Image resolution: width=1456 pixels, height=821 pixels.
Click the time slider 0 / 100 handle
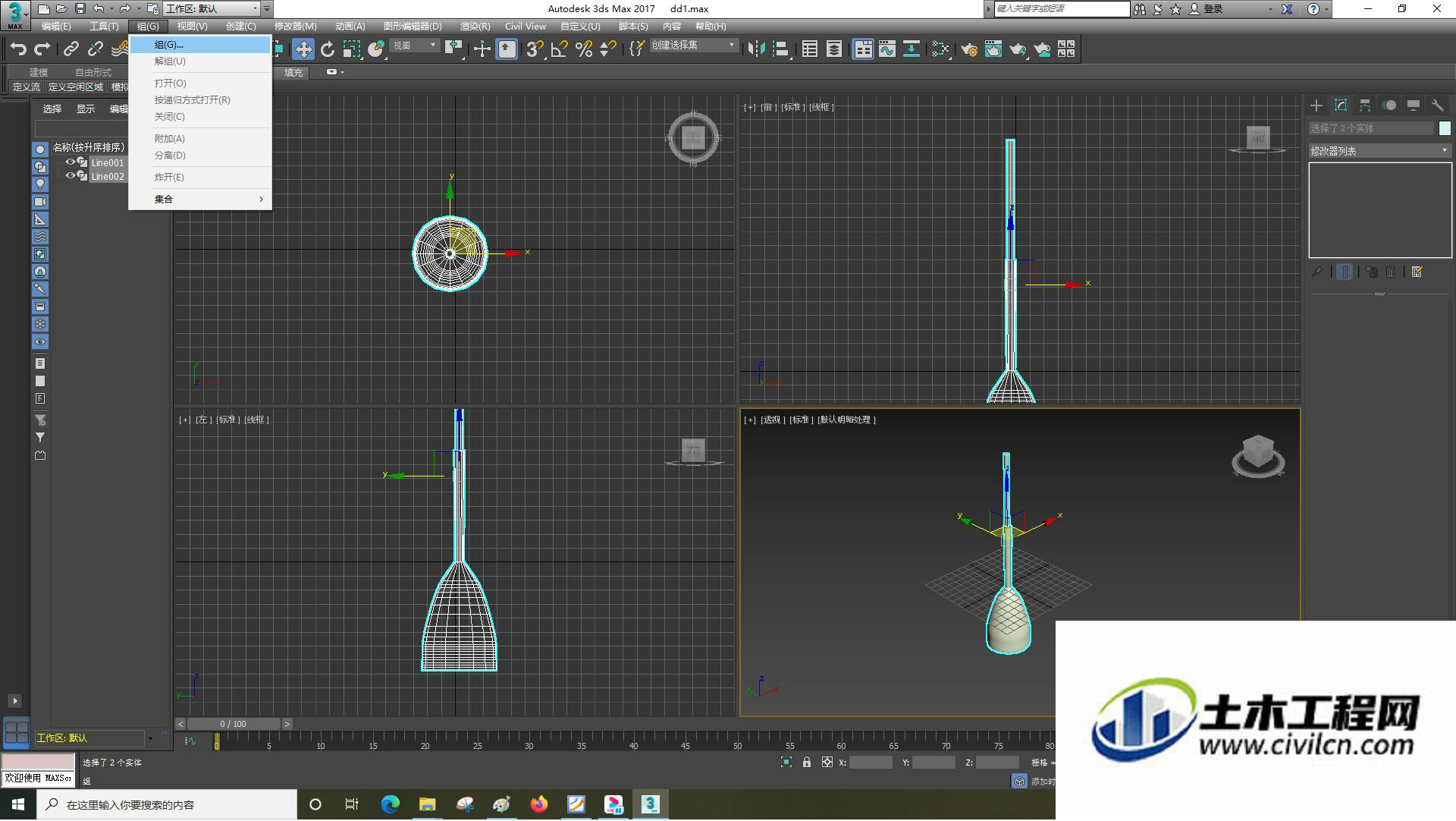[234, 724]
